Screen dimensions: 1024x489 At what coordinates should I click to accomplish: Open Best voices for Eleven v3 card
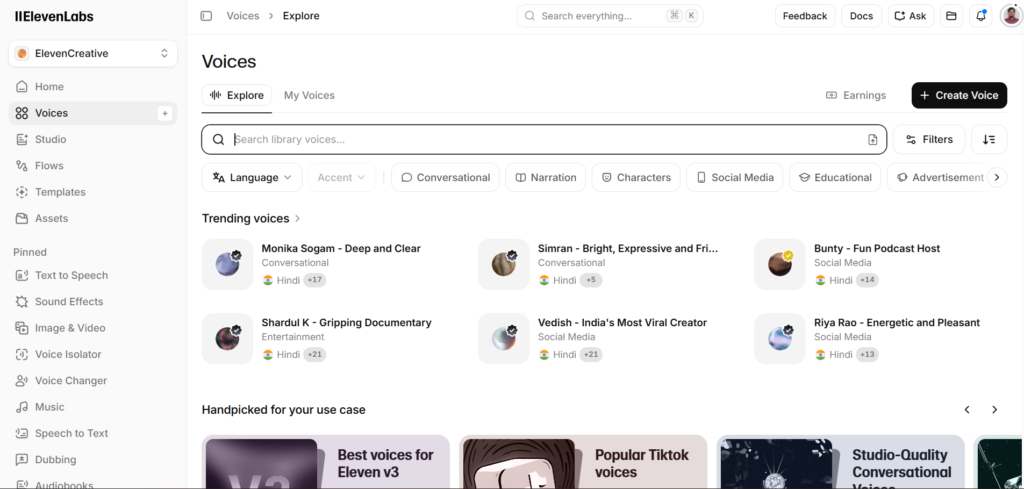click(326, 462)
